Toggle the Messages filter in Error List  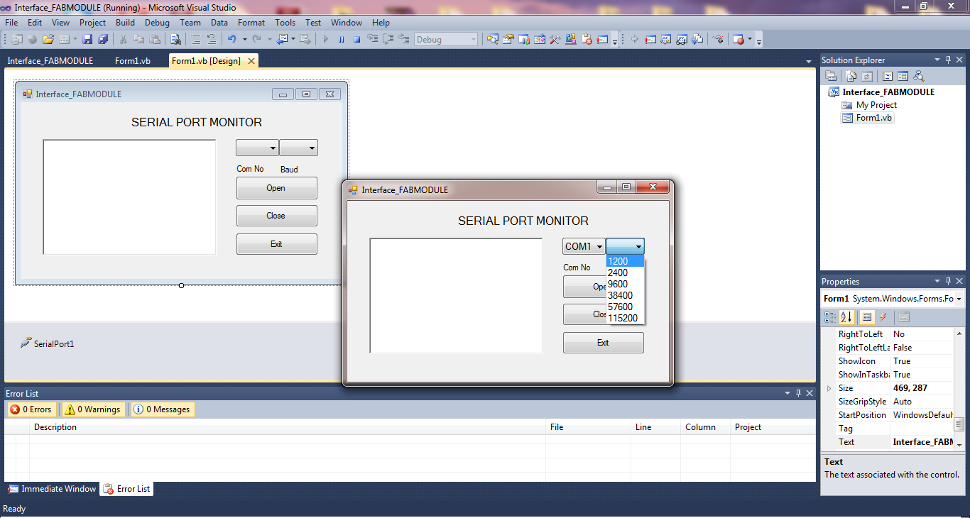pos(161,409)
